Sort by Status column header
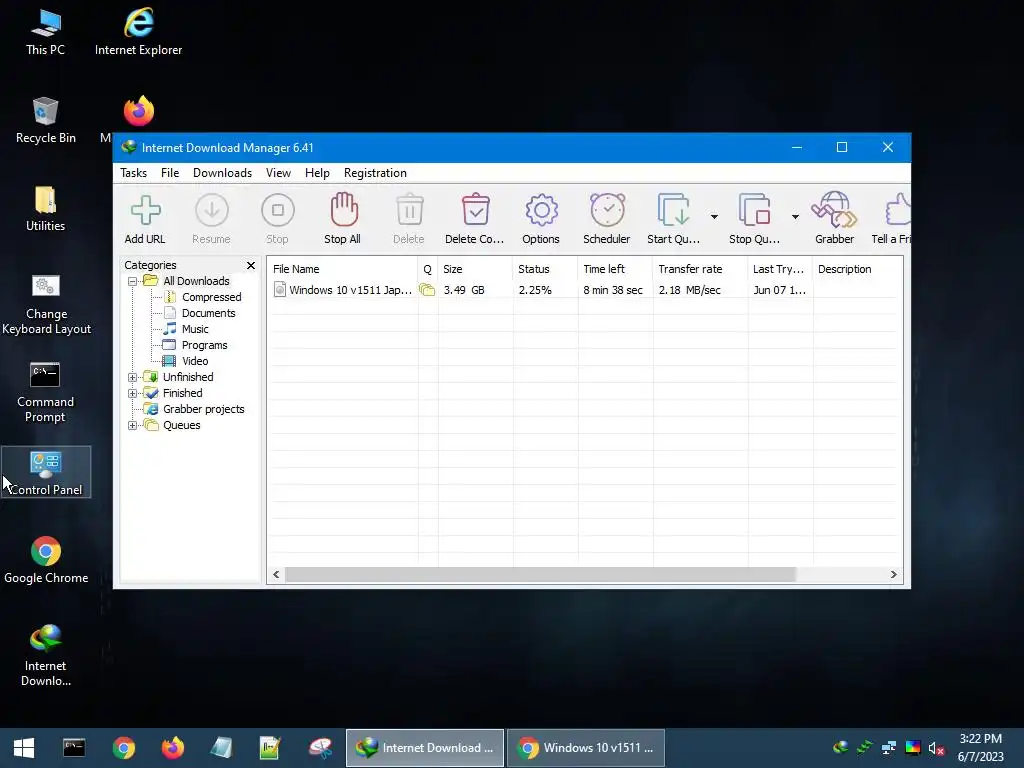1024x768 pixels. pyautogui.click(x=545, y=269)
